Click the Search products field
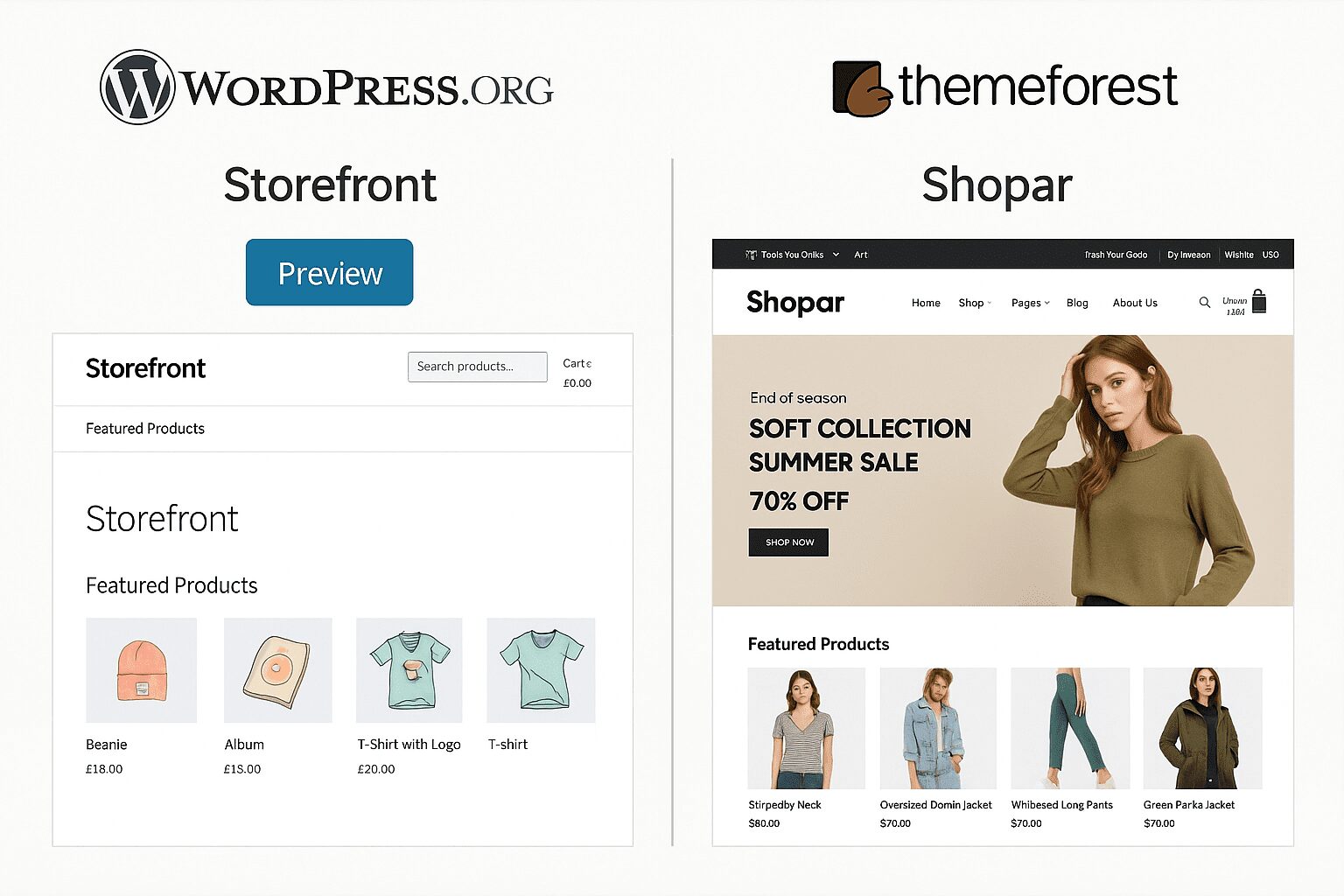The height and width of the screenshot is (896, 1344). 477,367
